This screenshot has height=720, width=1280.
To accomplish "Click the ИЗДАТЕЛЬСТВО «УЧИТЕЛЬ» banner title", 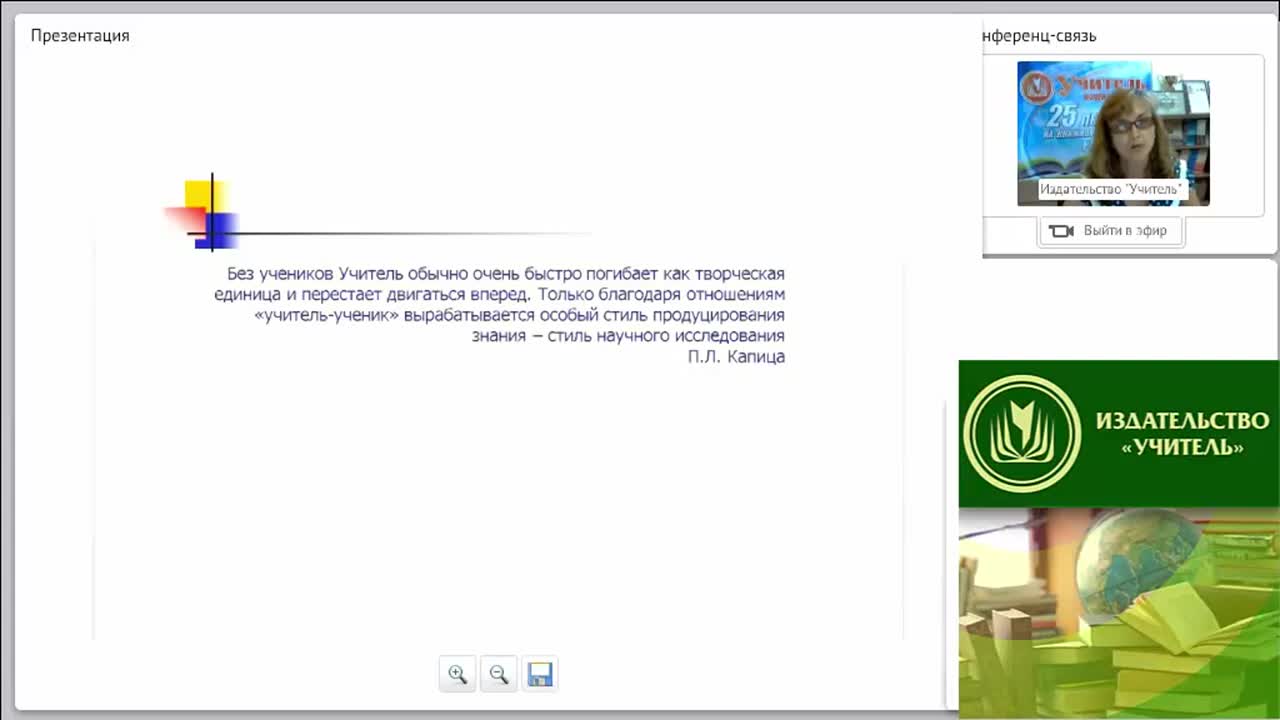I will tap(1182, 433).
